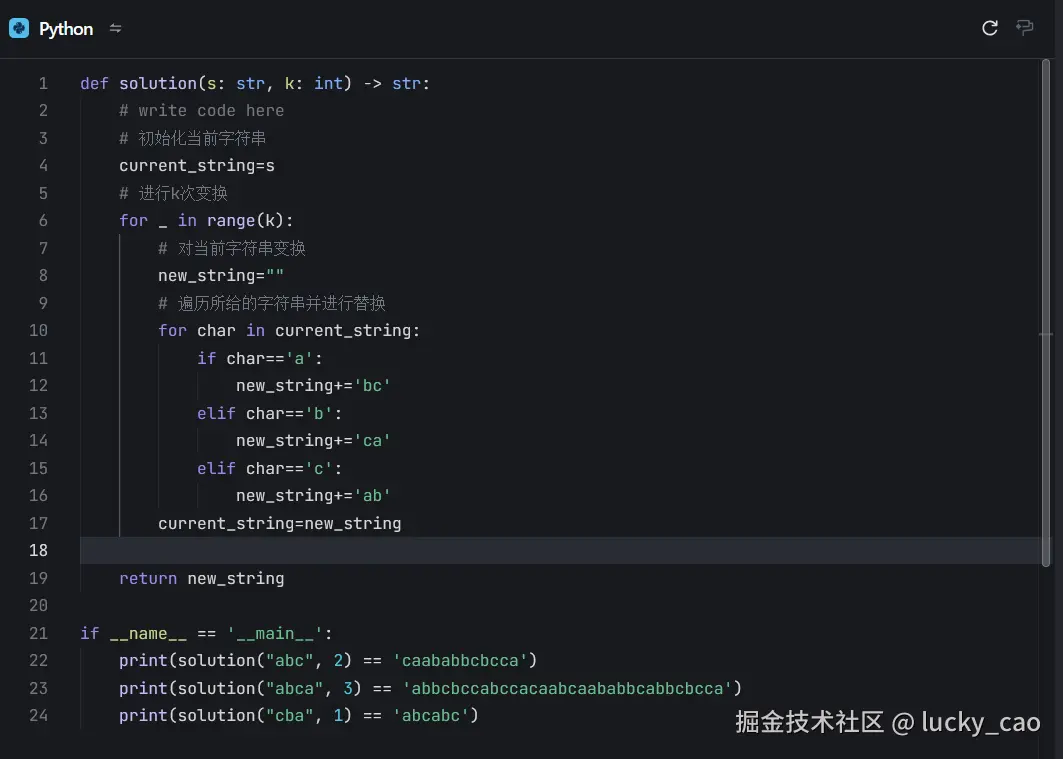Click the 'def solution' function definition line

255,83
